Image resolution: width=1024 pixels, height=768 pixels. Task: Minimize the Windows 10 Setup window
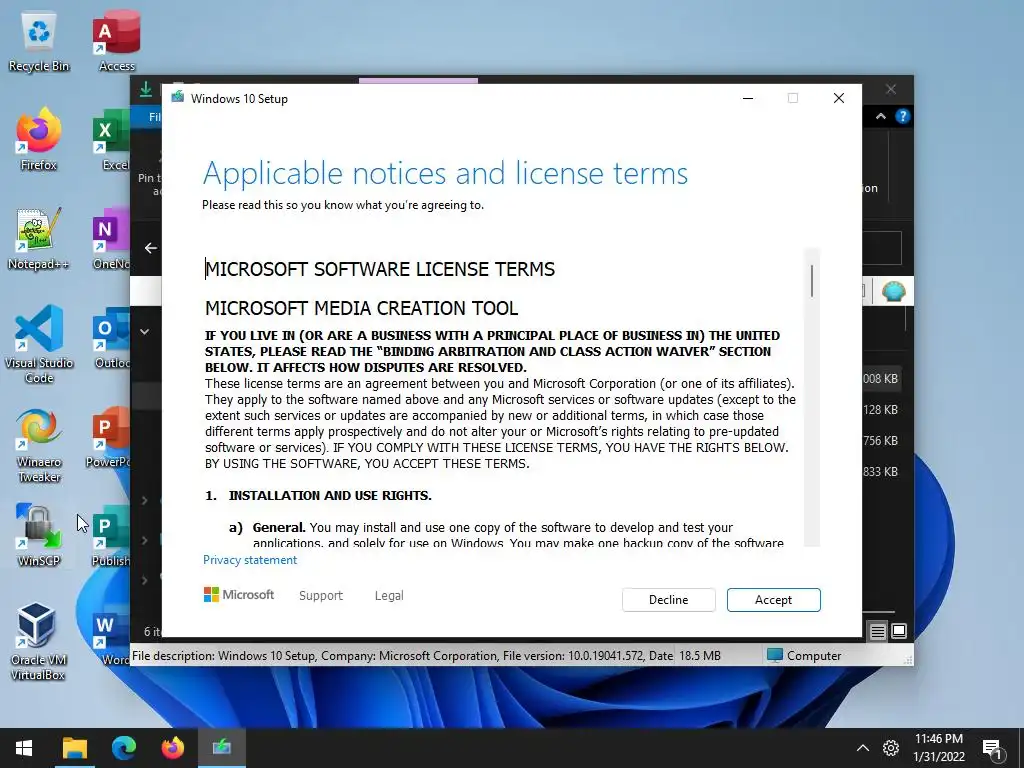pyautogui.click(x=748, y=98)
